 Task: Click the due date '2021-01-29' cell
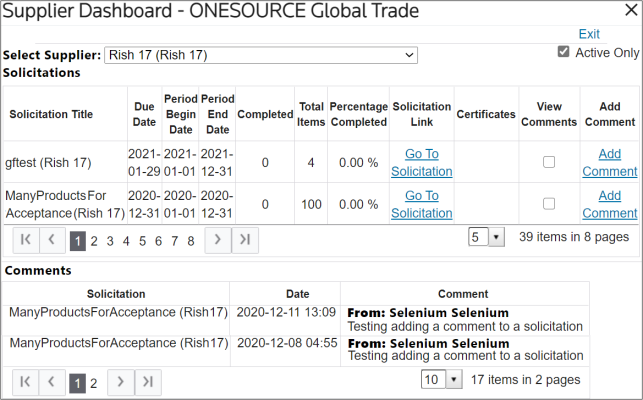(x=144, y=162)
